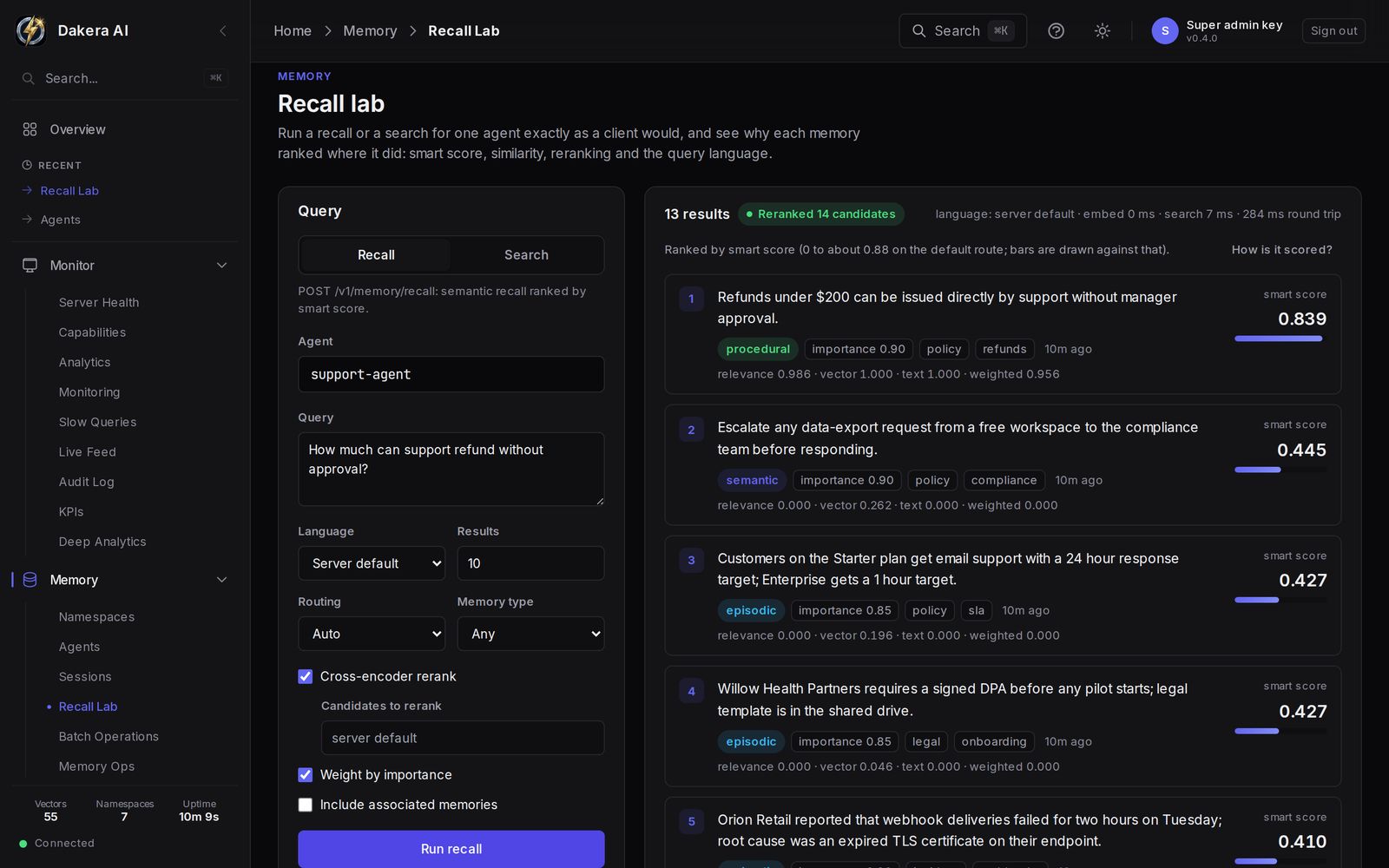The width and height of the screenshot is (1389, 868).
Task: Click the Sign out button
Action: (x=1333, y=30)
